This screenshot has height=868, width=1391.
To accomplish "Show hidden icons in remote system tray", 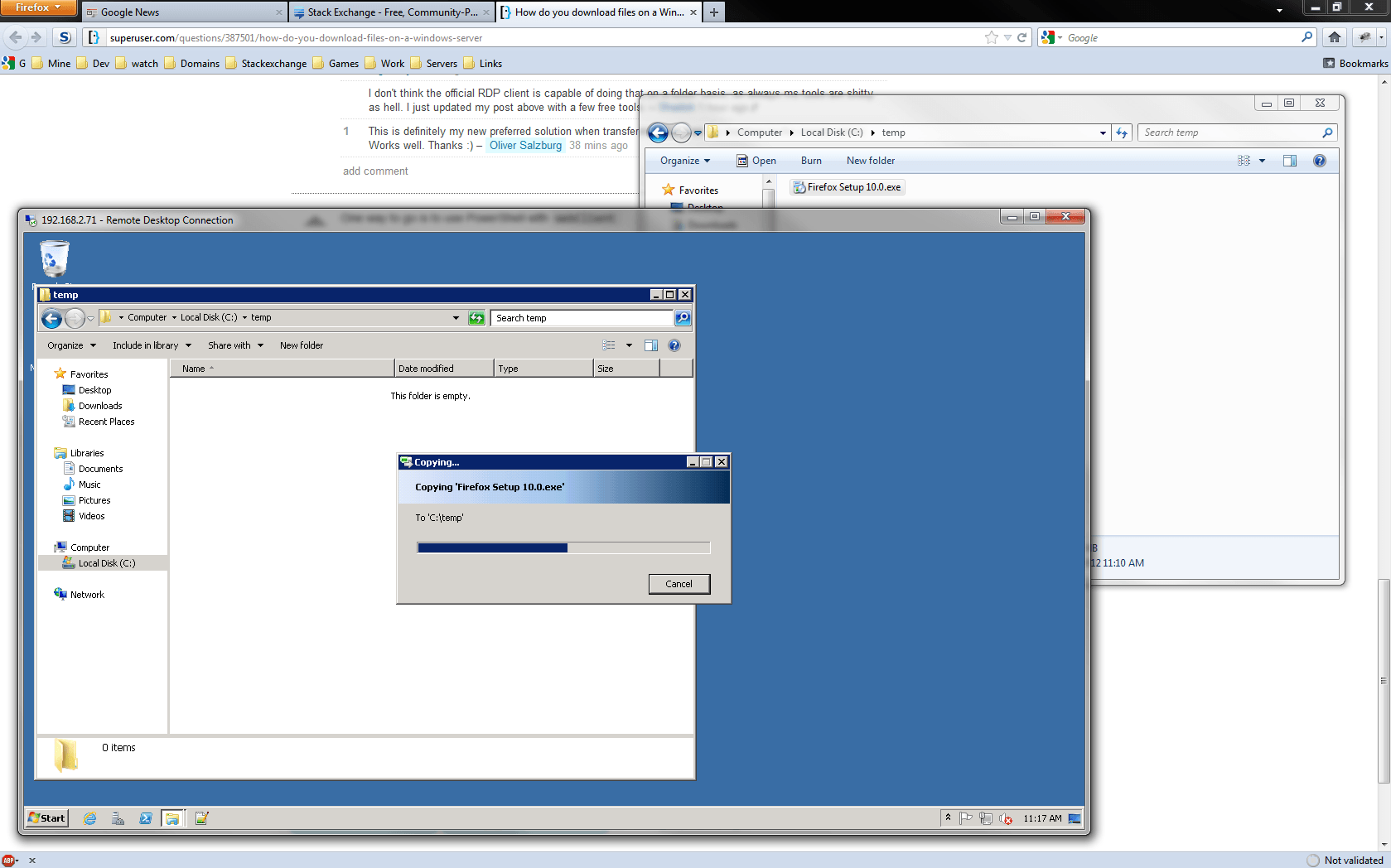I will tap(948, 818).
